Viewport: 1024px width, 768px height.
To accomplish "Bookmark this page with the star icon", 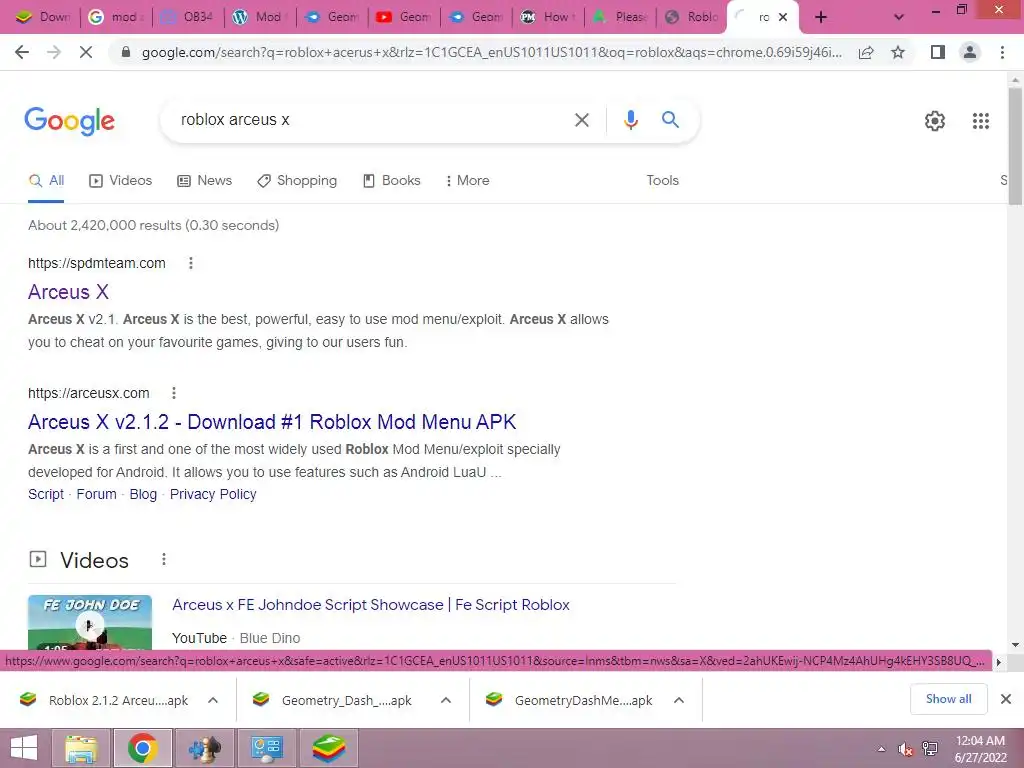I will (x=898, y=52).
